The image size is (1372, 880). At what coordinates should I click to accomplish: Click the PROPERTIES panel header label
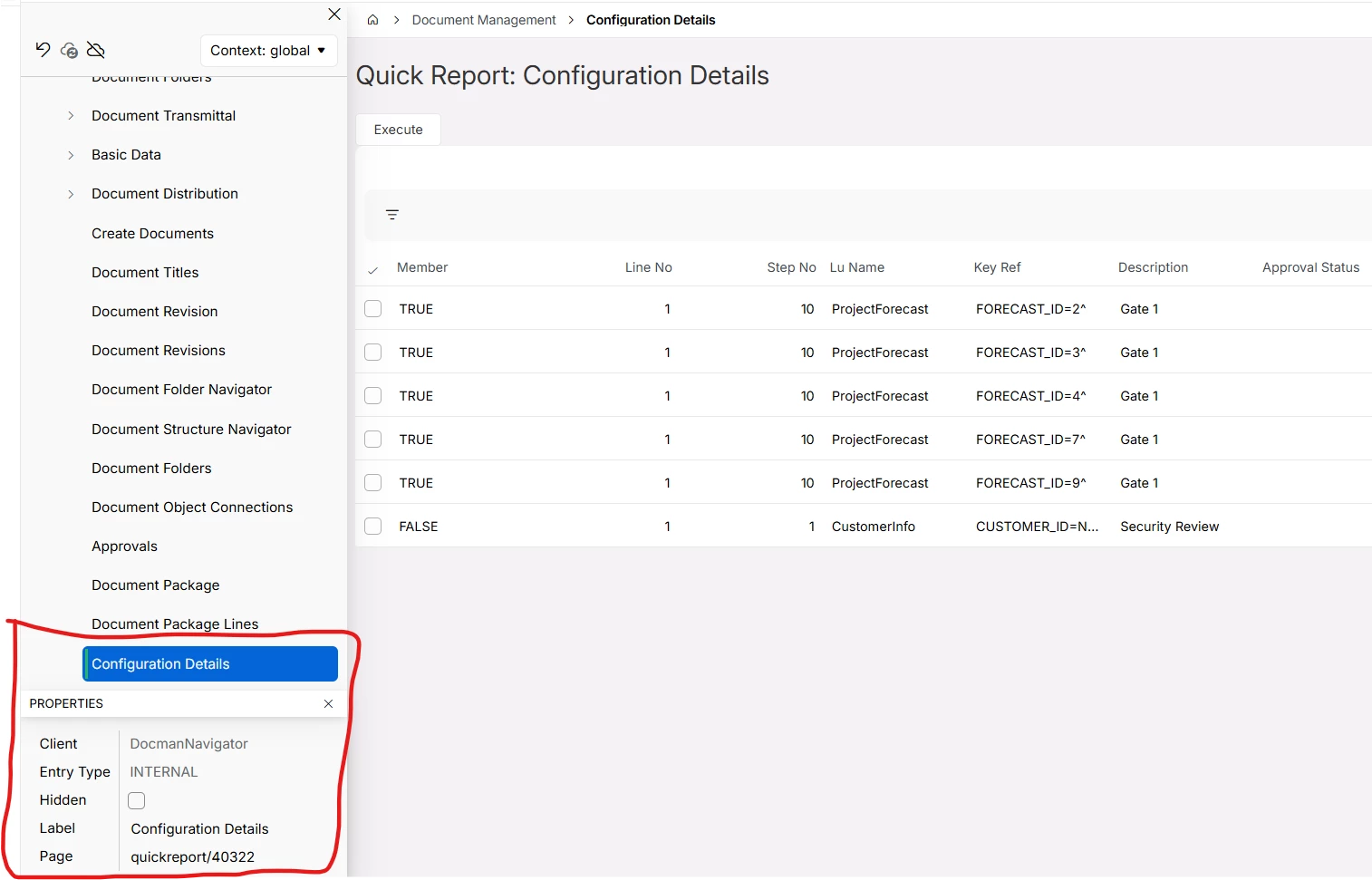(66, 704)
